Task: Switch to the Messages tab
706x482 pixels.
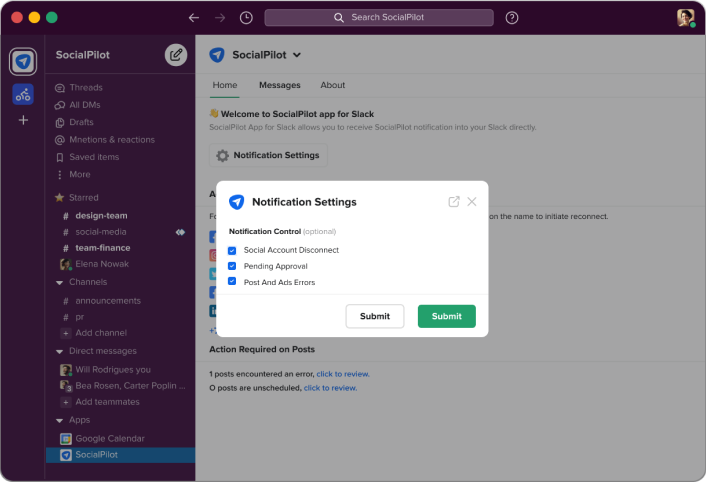Action: point(280,85)
